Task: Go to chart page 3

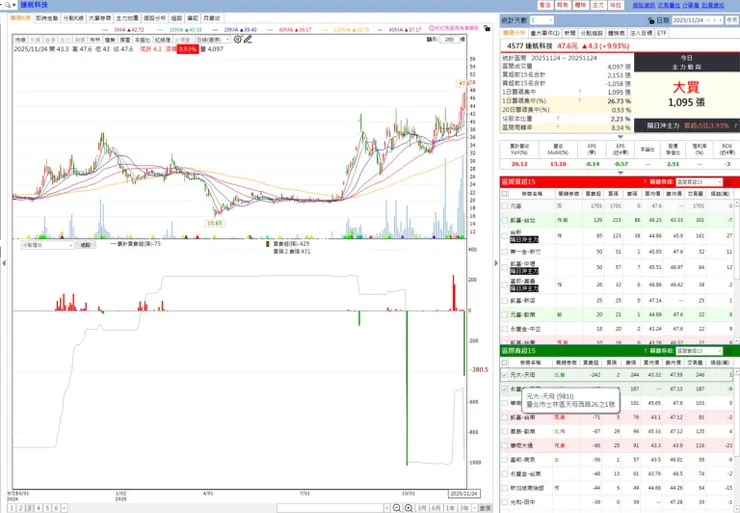Action: [x=30, y=508]
